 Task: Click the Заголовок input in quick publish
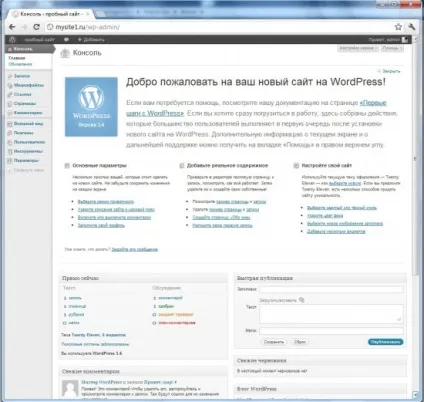pos(331,289)
